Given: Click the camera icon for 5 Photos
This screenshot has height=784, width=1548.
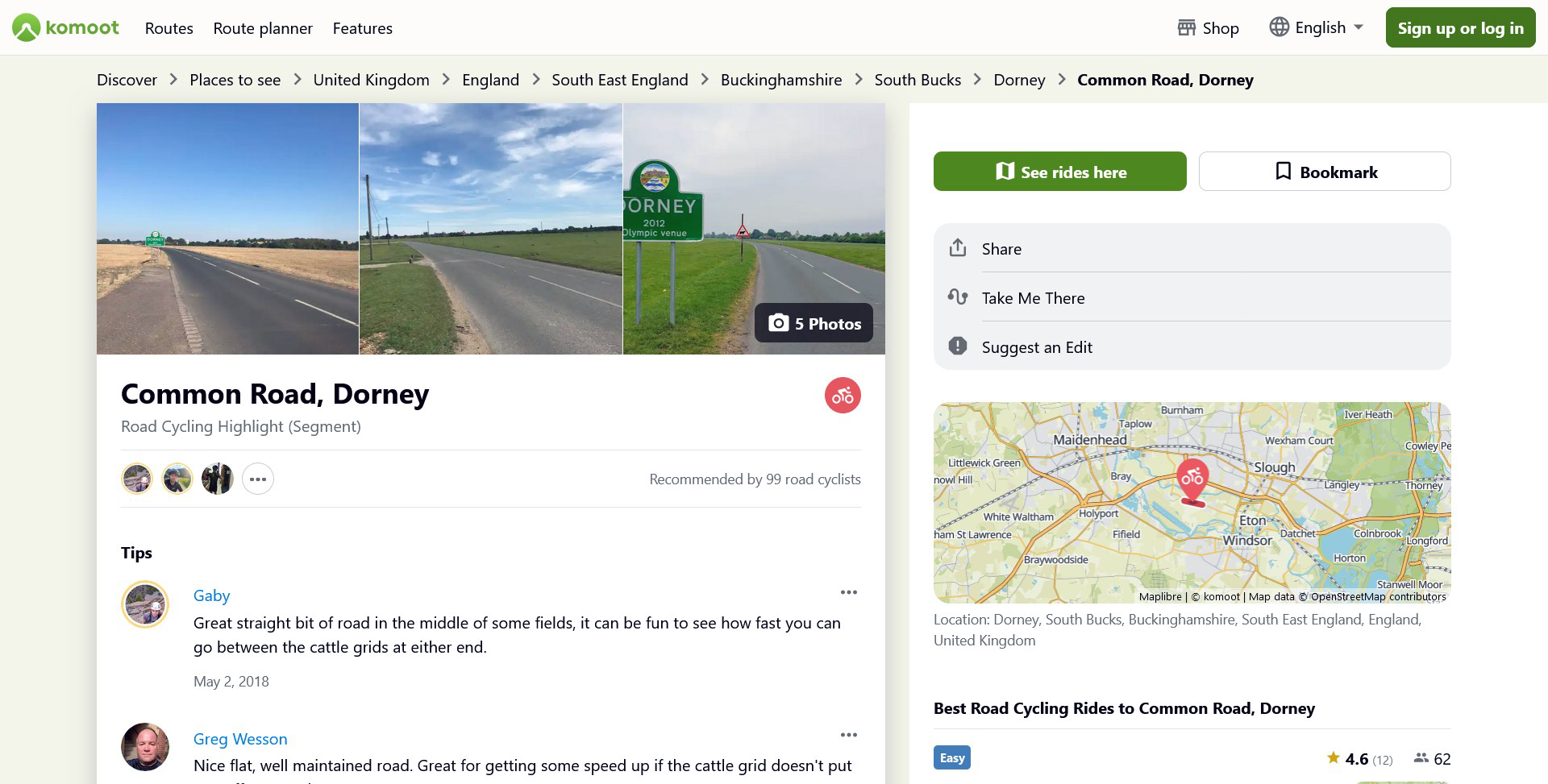Looking at the screenshot, I should coord(778,323).
